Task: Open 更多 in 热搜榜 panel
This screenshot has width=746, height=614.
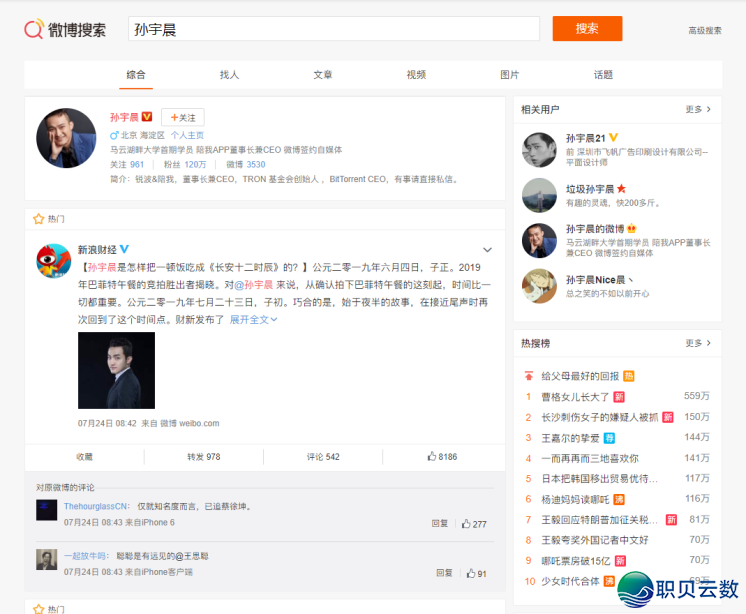Action: click(x=698, y=343)
